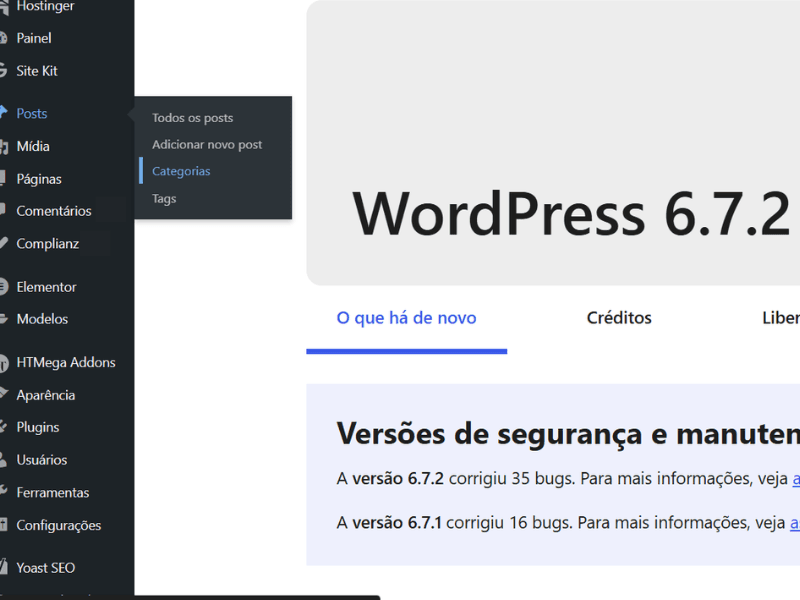Click the Complianz checkmark icon
The width and height of the screenshot is (800, 600).
[4, 243]
